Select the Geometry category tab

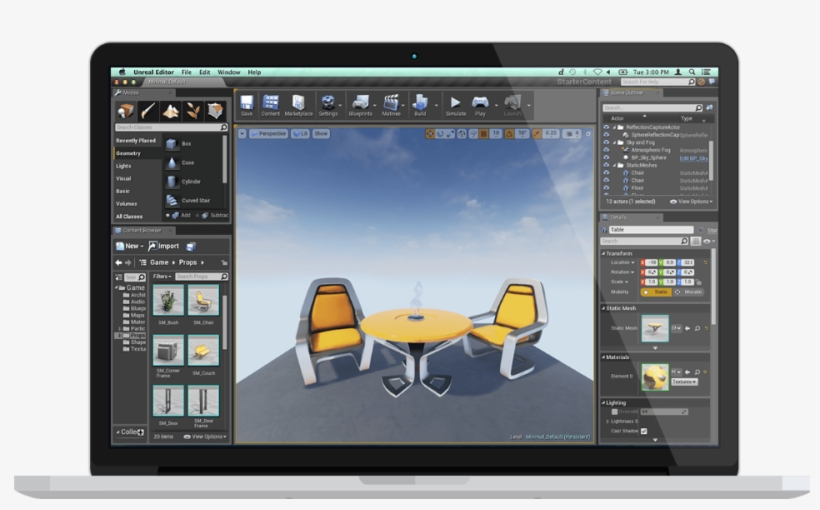[137, 153]
